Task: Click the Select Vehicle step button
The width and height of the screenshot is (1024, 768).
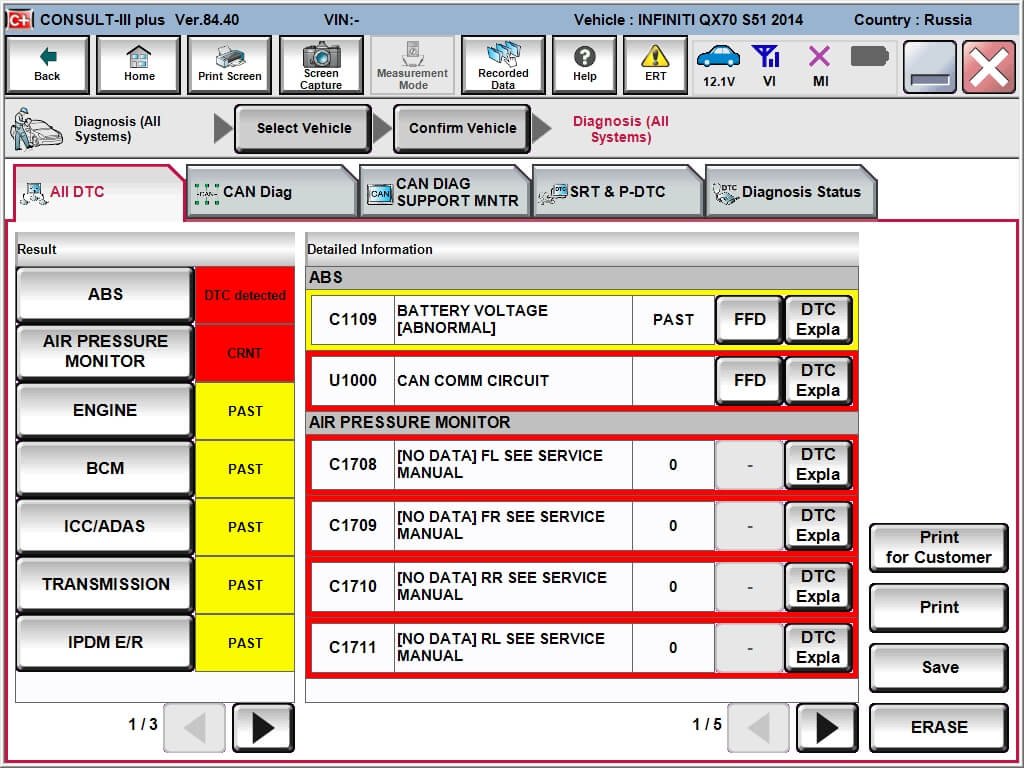Action: [x=304, y=129]
